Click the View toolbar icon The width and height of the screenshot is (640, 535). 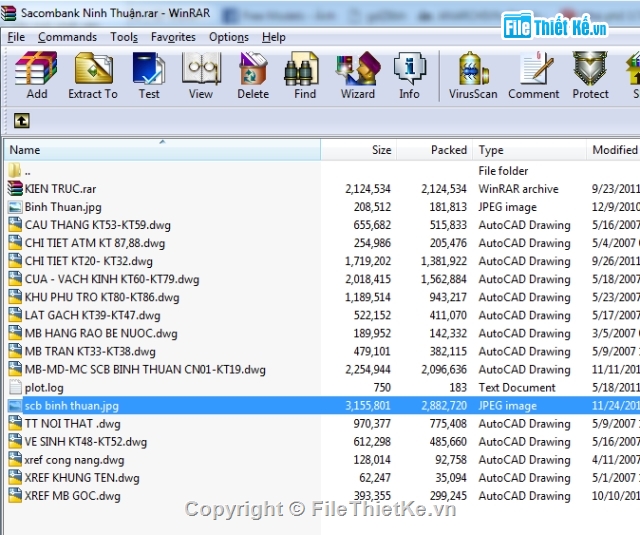click(201, 75)
